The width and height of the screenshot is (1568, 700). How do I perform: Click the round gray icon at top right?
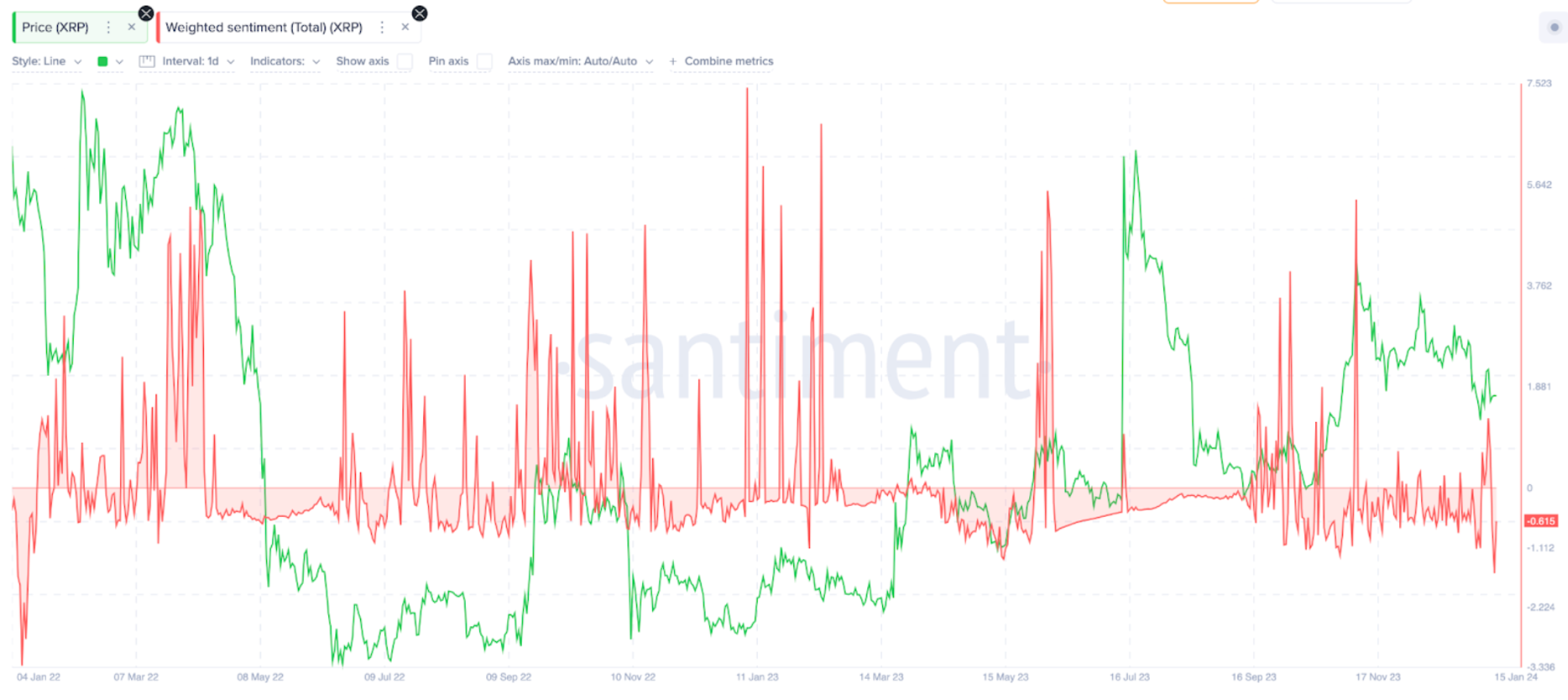click(1554, 28)
